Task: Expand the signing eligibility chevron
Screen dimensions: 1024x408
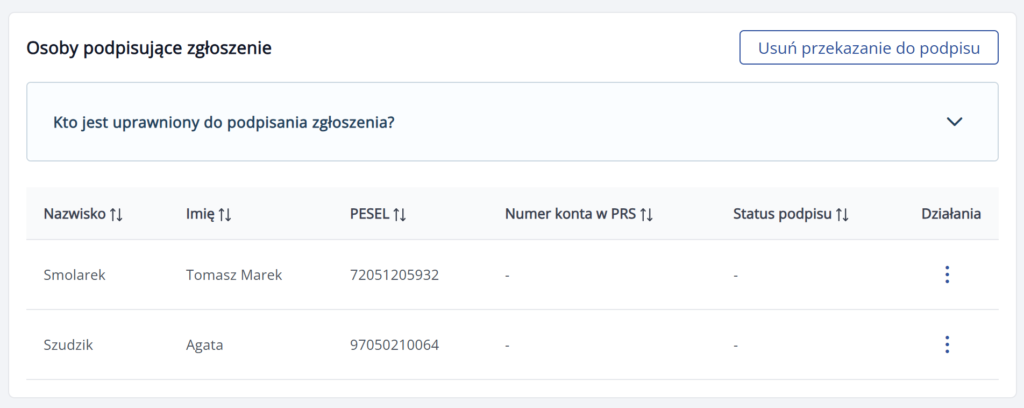Action: [954, 122]
